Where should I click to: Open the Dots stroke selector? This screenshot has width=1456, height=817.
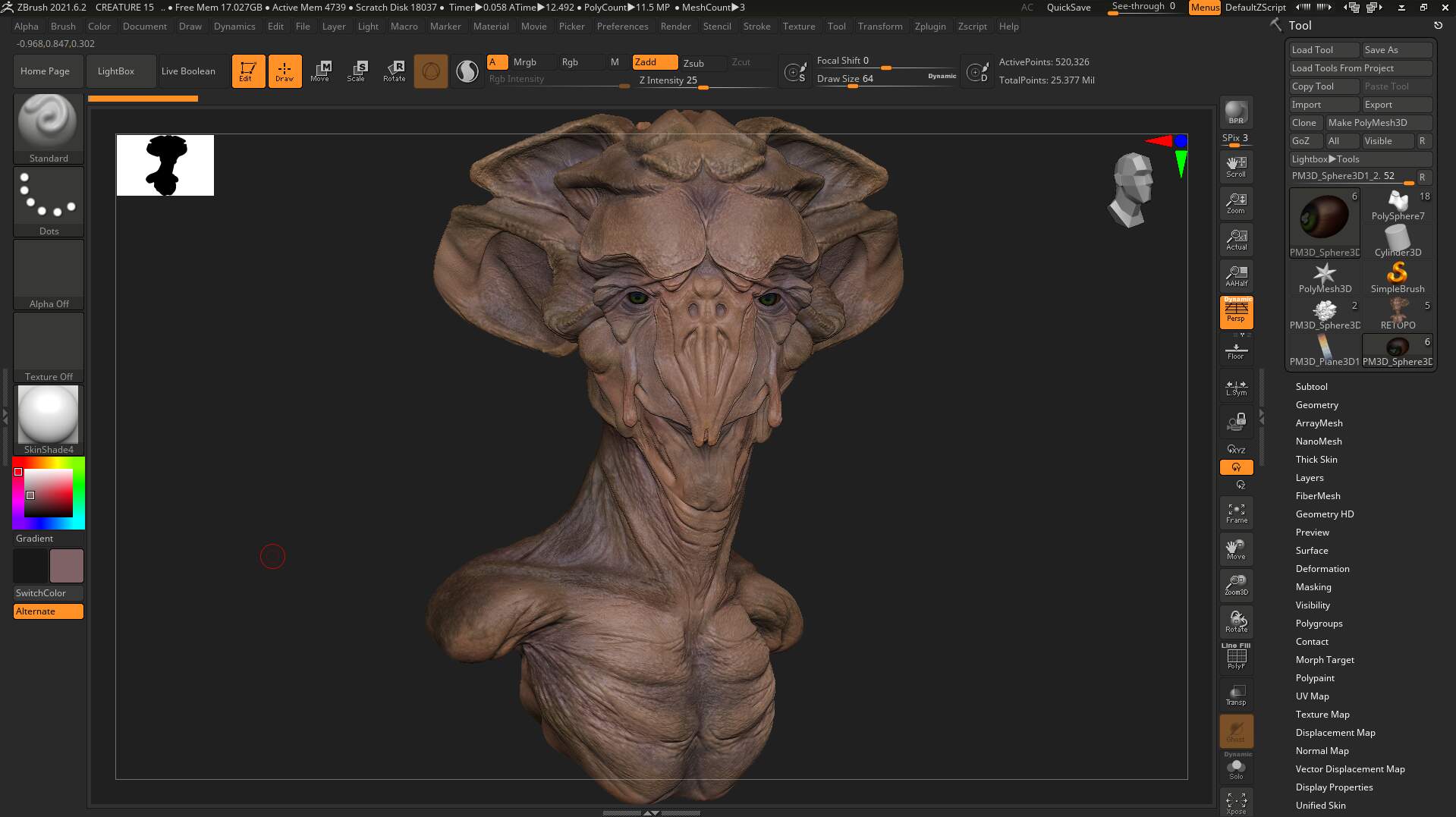click(x=49, y=201)
